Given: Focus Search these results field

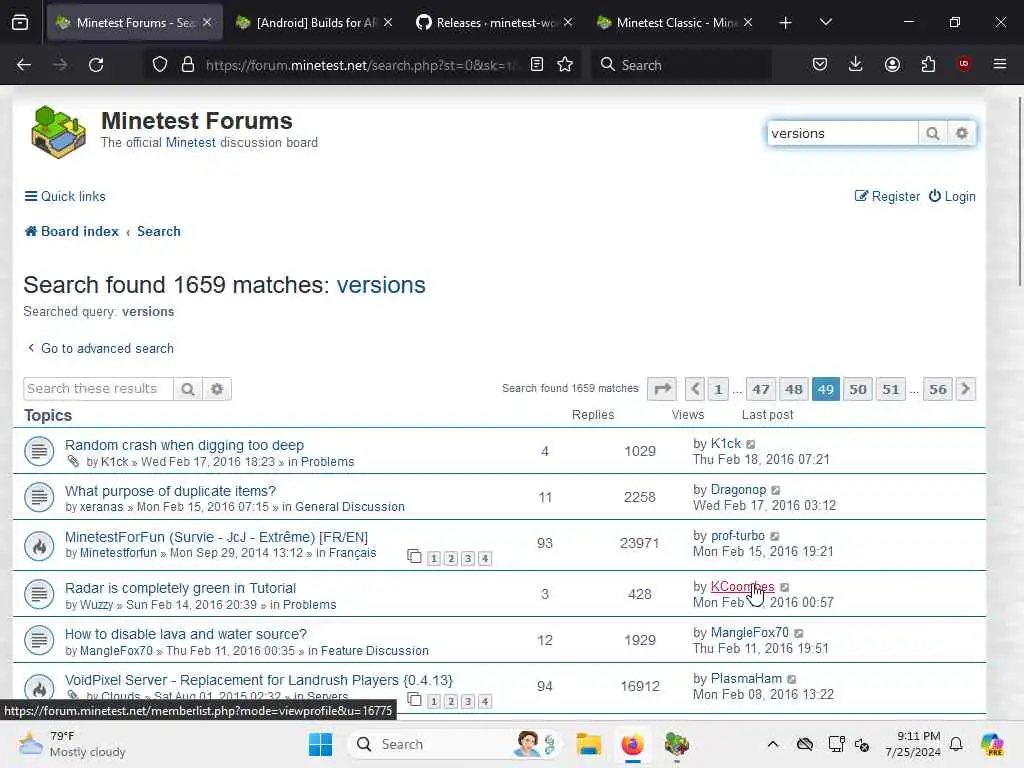Looking at the screenshot, I should coord(99,389).
